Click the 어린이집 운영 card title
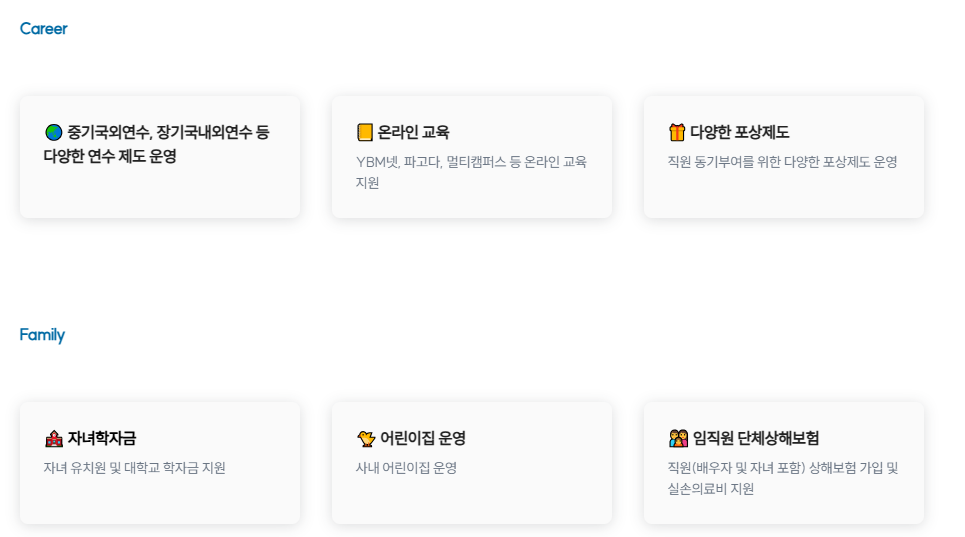Screen dimensions: 965x537 click(423, 439)
